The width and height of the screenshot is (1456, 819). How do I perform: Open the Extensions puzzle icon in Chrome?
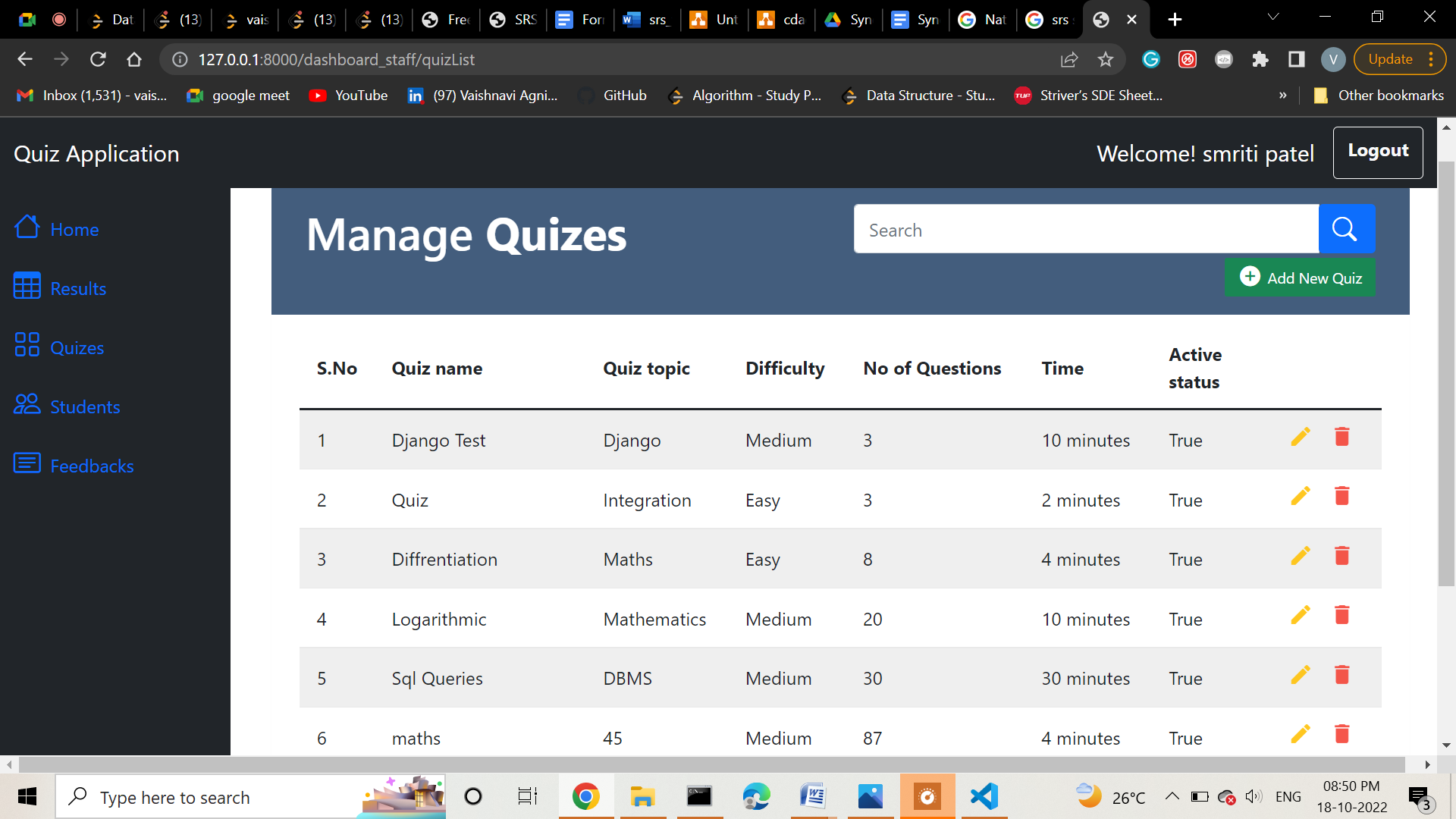click(x=1260, y=59)
